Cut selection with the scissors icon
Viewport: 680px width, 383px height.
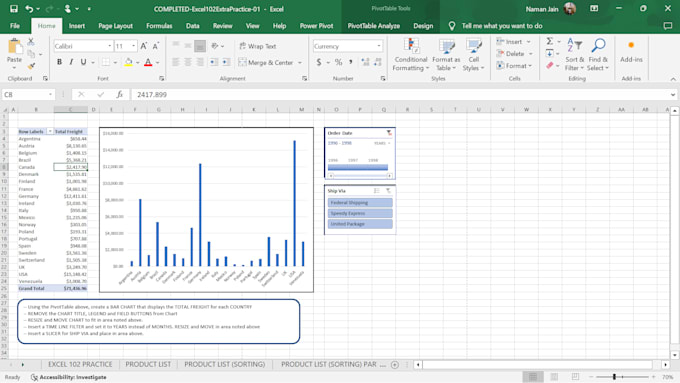tap(31, 42)
